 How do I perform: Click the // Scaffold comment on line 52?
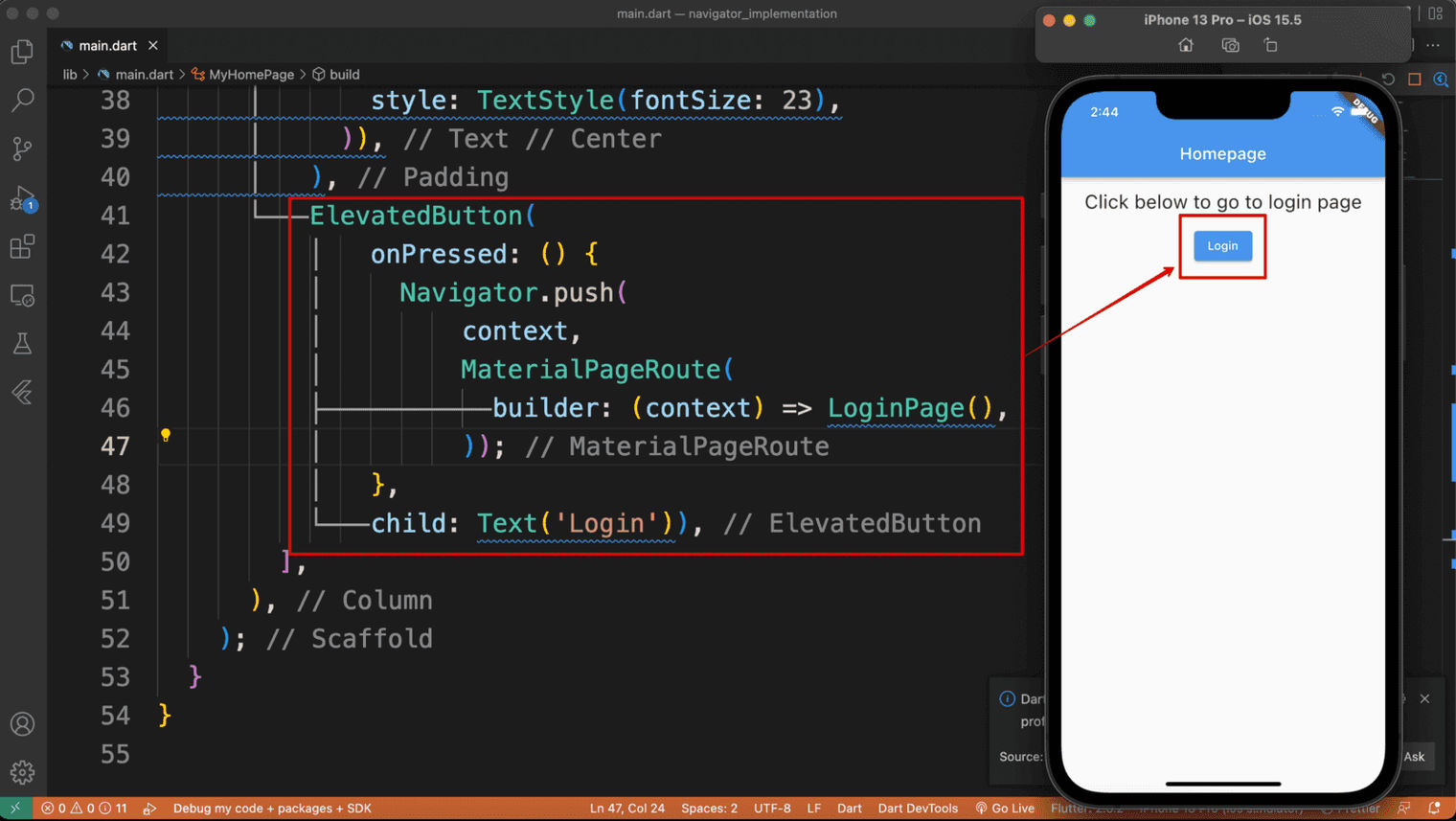coord(350,639)
